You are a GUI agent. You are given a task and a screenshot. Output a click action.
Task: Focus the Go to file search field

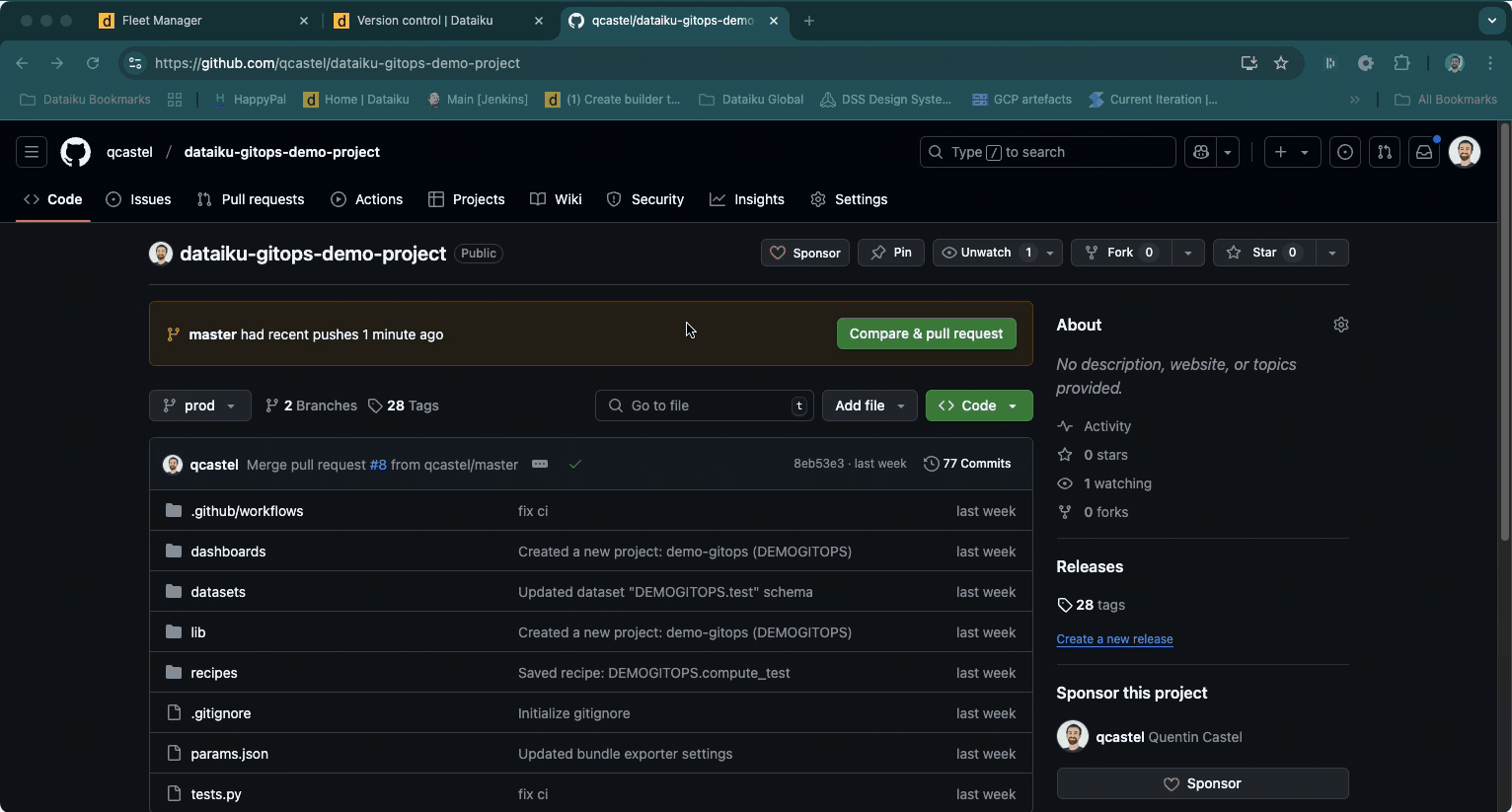coord(705,406)
